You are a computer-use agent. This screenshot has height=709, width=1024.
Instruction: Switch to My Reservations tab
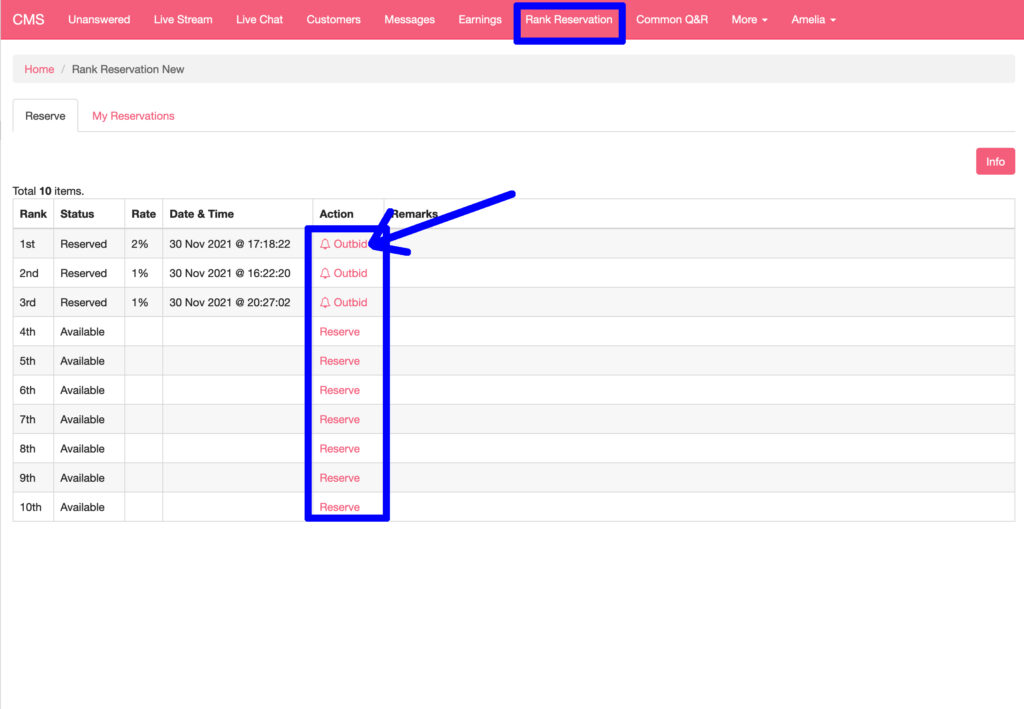(133, 116)
